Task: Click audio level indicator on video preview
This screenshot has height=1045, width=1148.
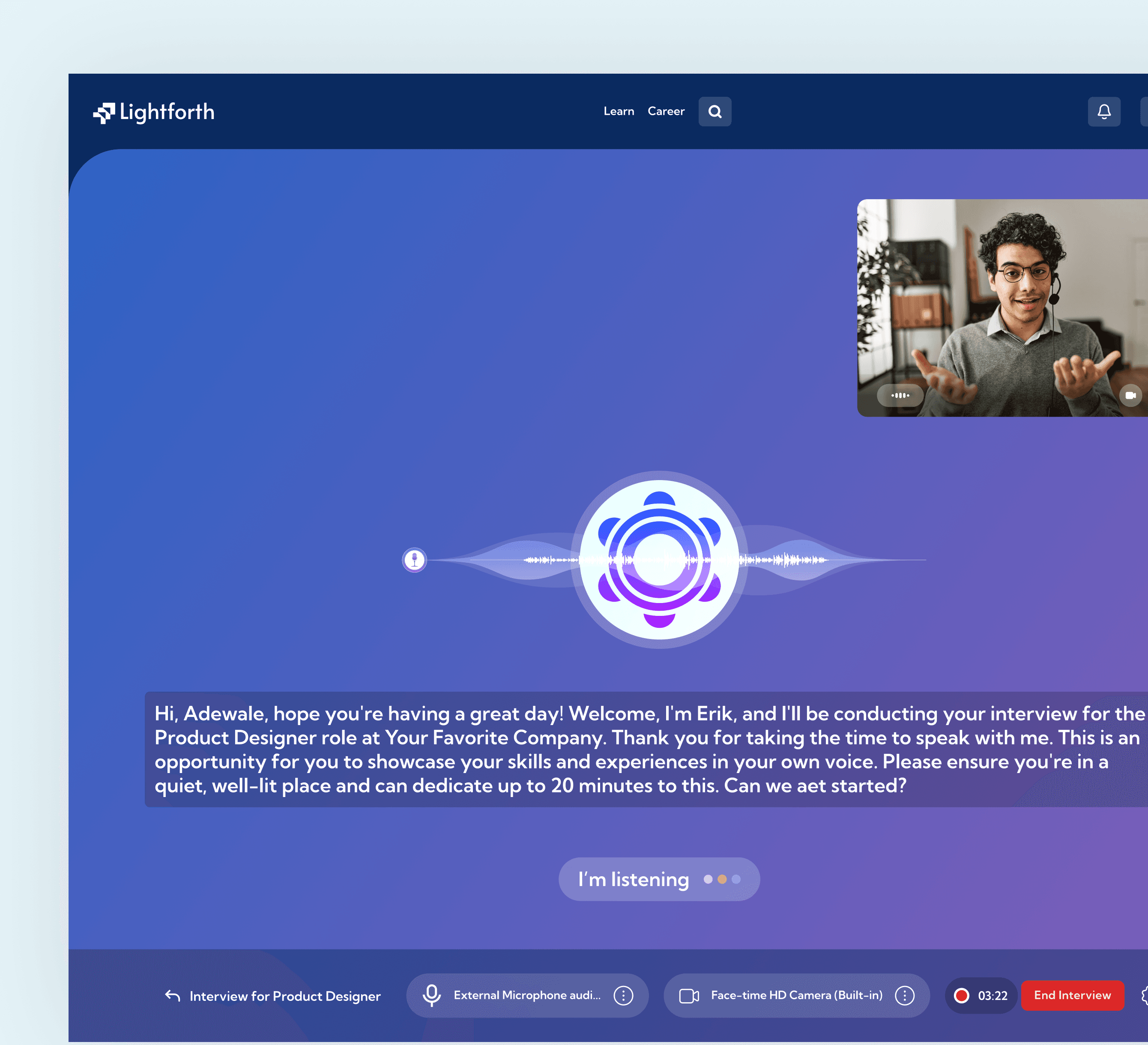Action: point(900,395)
